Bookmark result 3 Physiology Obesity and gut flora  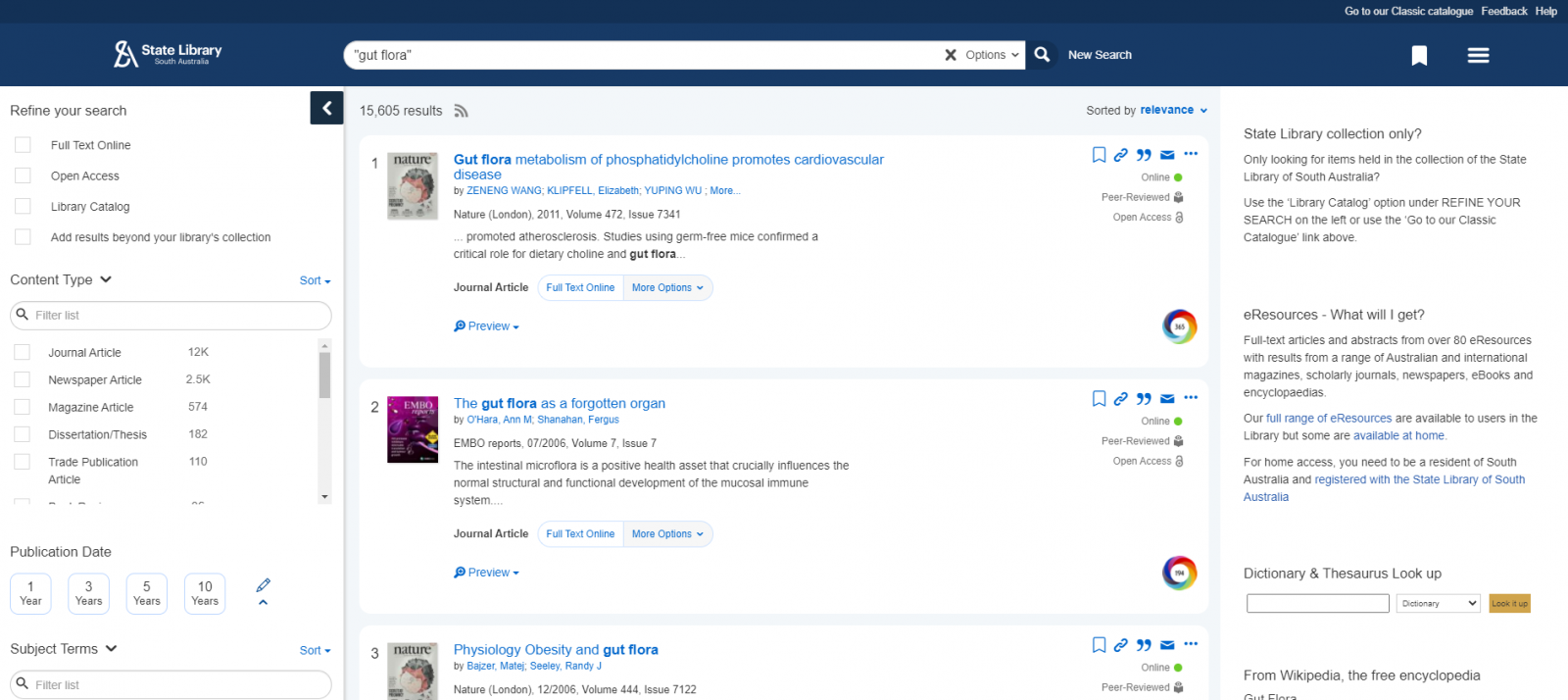pyautogui.click(x=1099, y=645)
